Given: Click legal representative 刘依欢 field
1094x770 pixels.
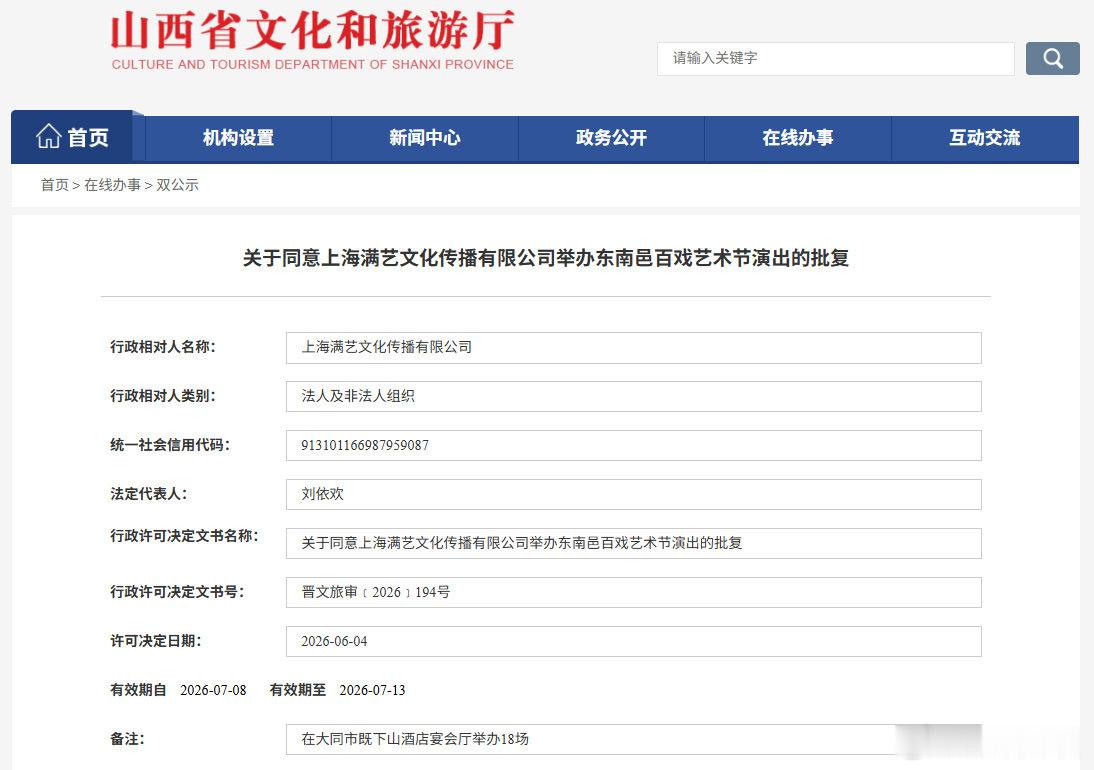Looking at the screenshot, I should (634, 494).
